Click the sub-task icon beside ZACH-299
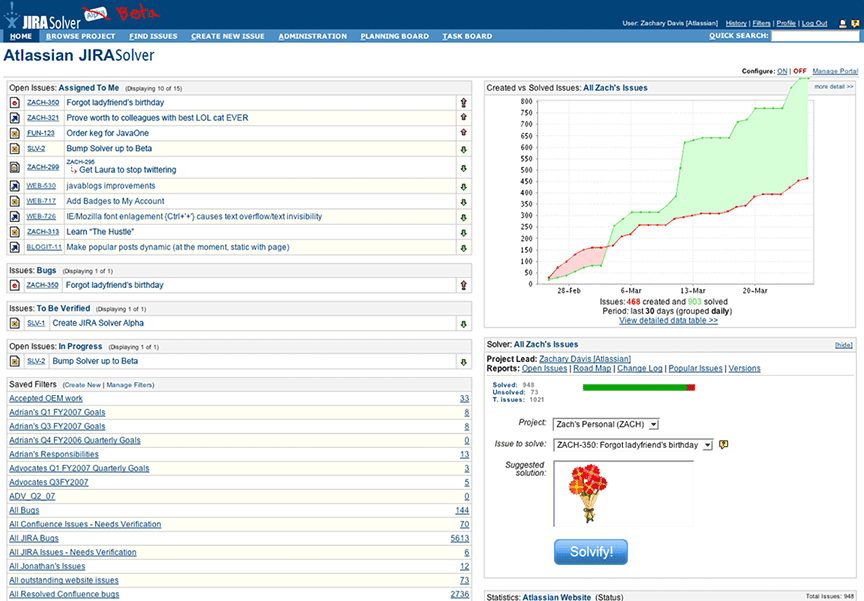This screenshot has width=864, height=601. click(15, 166)
